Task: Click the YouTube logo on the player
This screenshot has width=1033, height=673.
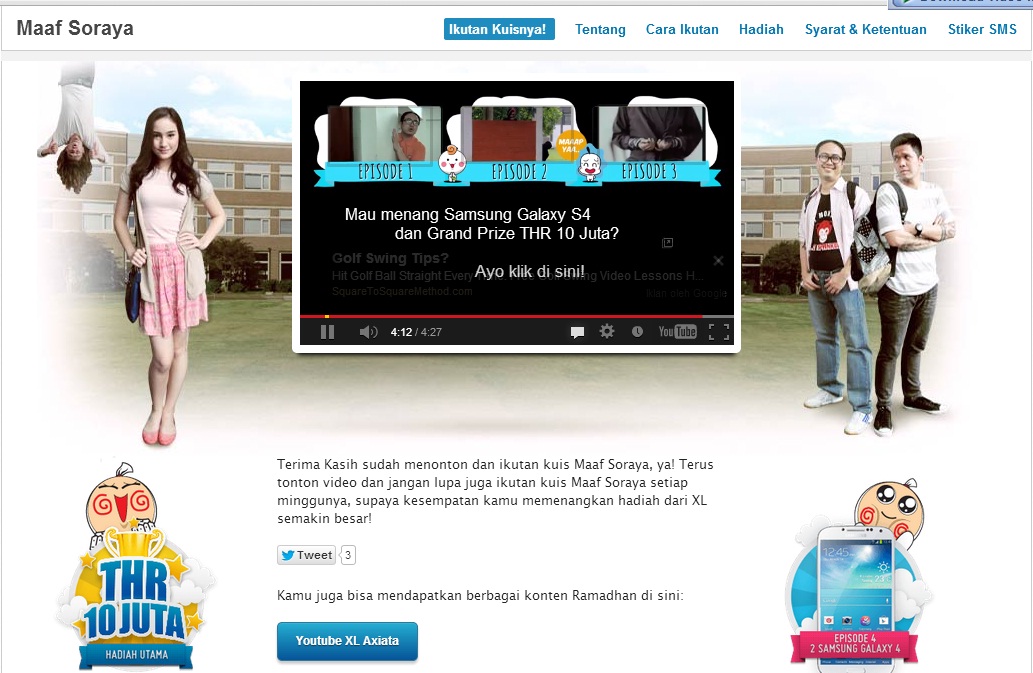Action: pos(676,330)
